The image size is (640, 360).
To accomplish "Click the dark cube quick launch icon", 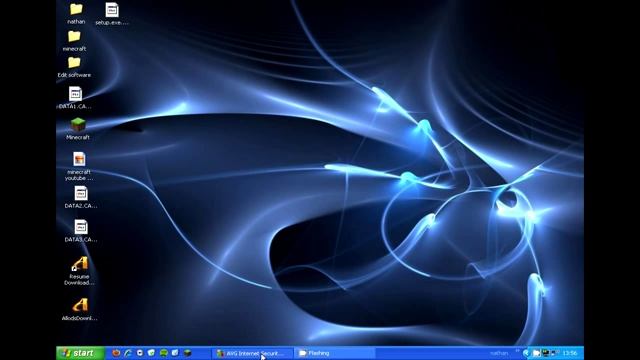I will click(187, 353).
